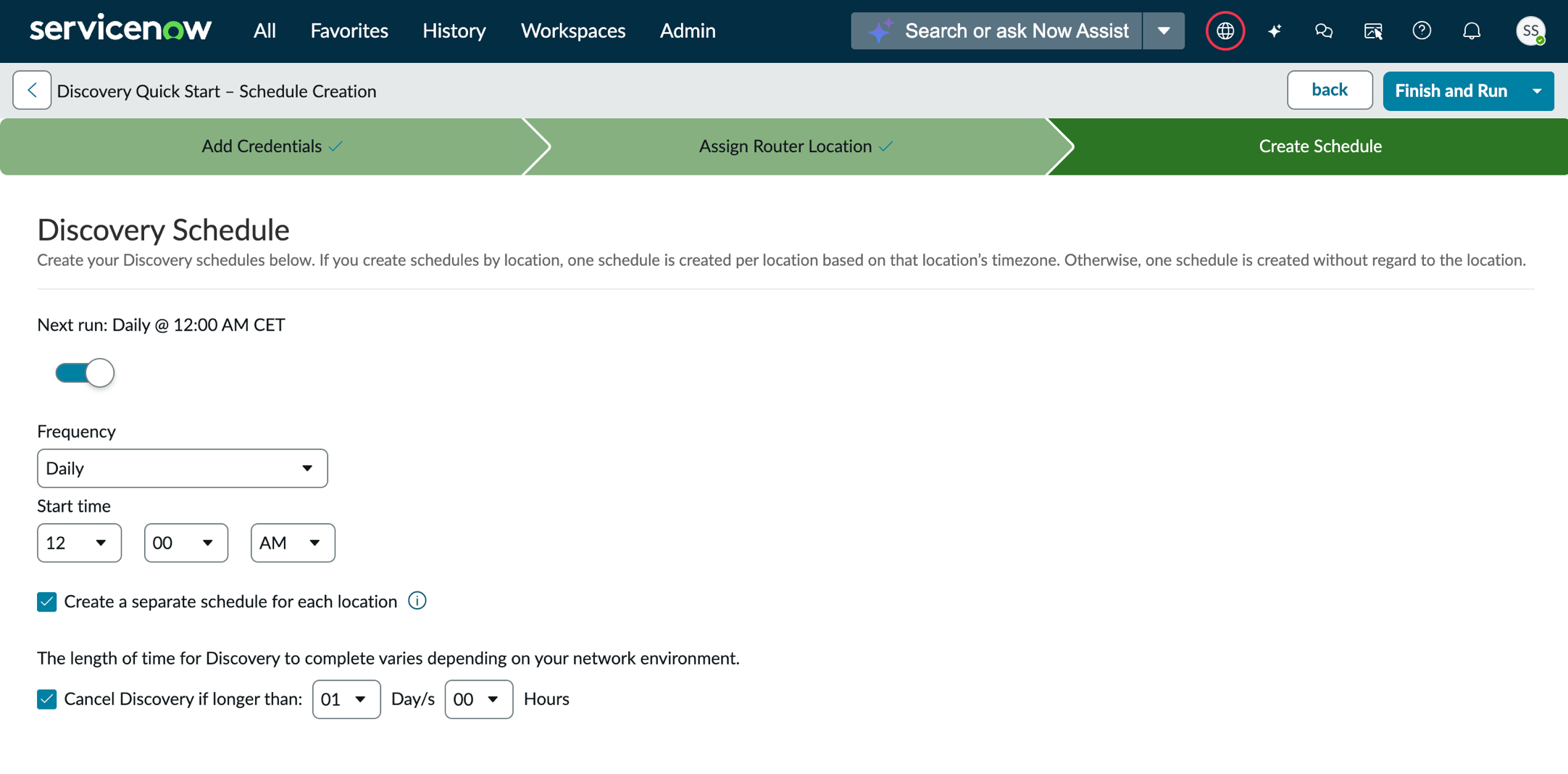Click the sparkle icon inside search box
The width and height of the screenshot is (1568, 774).
(880, 31)
